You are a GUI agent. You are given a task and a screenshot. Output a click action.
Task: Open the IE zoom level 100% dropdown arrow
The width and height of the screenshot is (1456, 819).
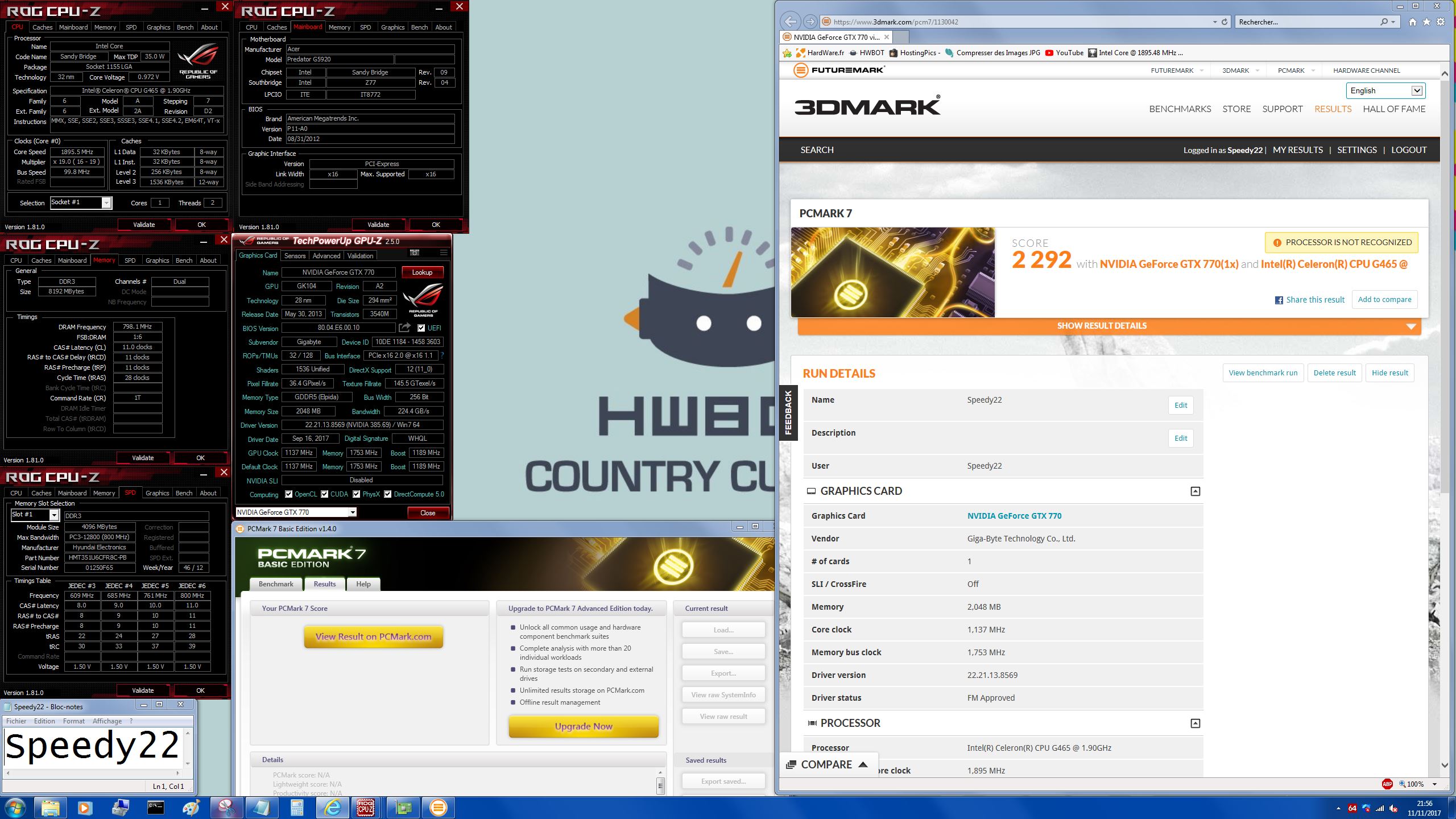tap(1434, 784)
